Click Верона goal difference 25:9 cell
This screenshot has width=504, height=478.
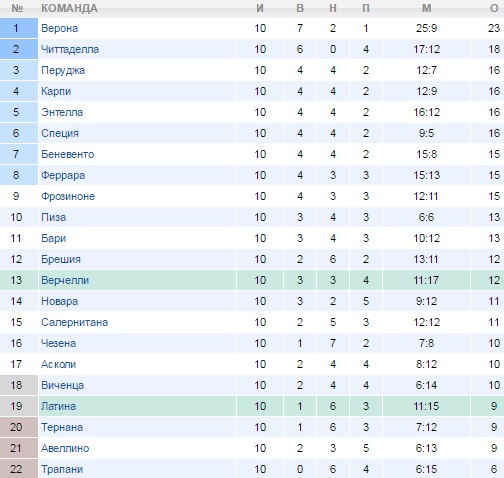tap(426, 28)
